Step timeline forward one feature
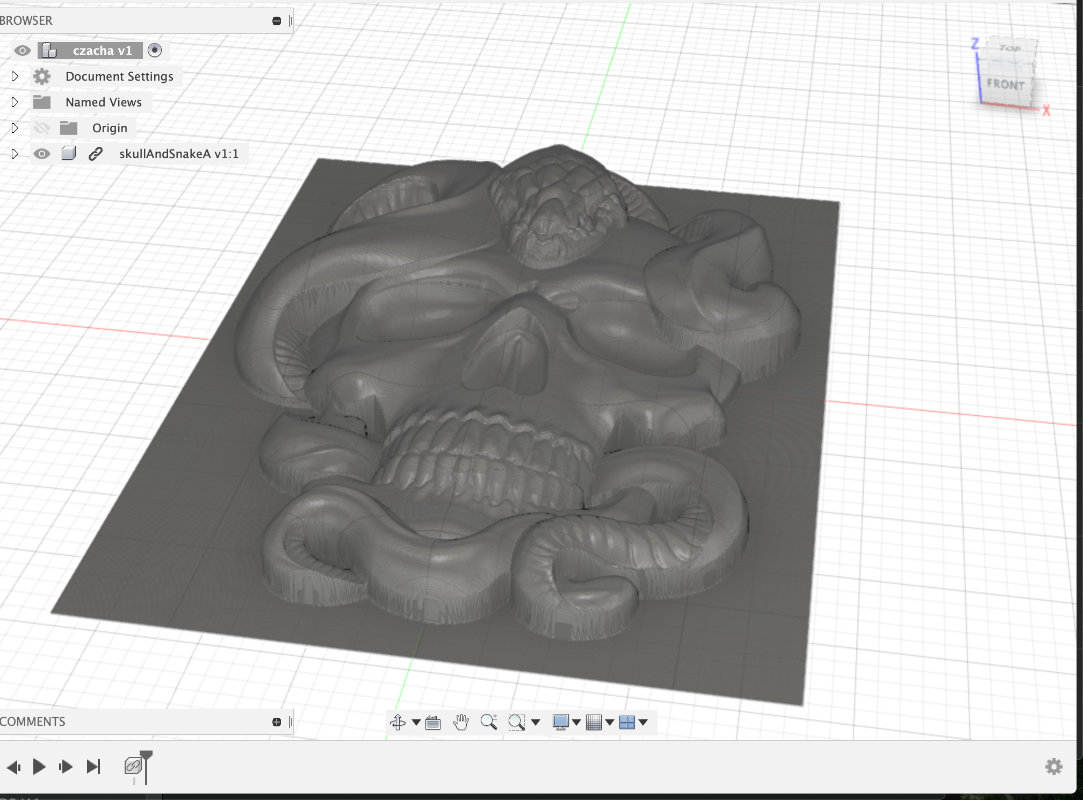Image resolution: width=1083 pixels, height=800 pixels. [66, 767]
